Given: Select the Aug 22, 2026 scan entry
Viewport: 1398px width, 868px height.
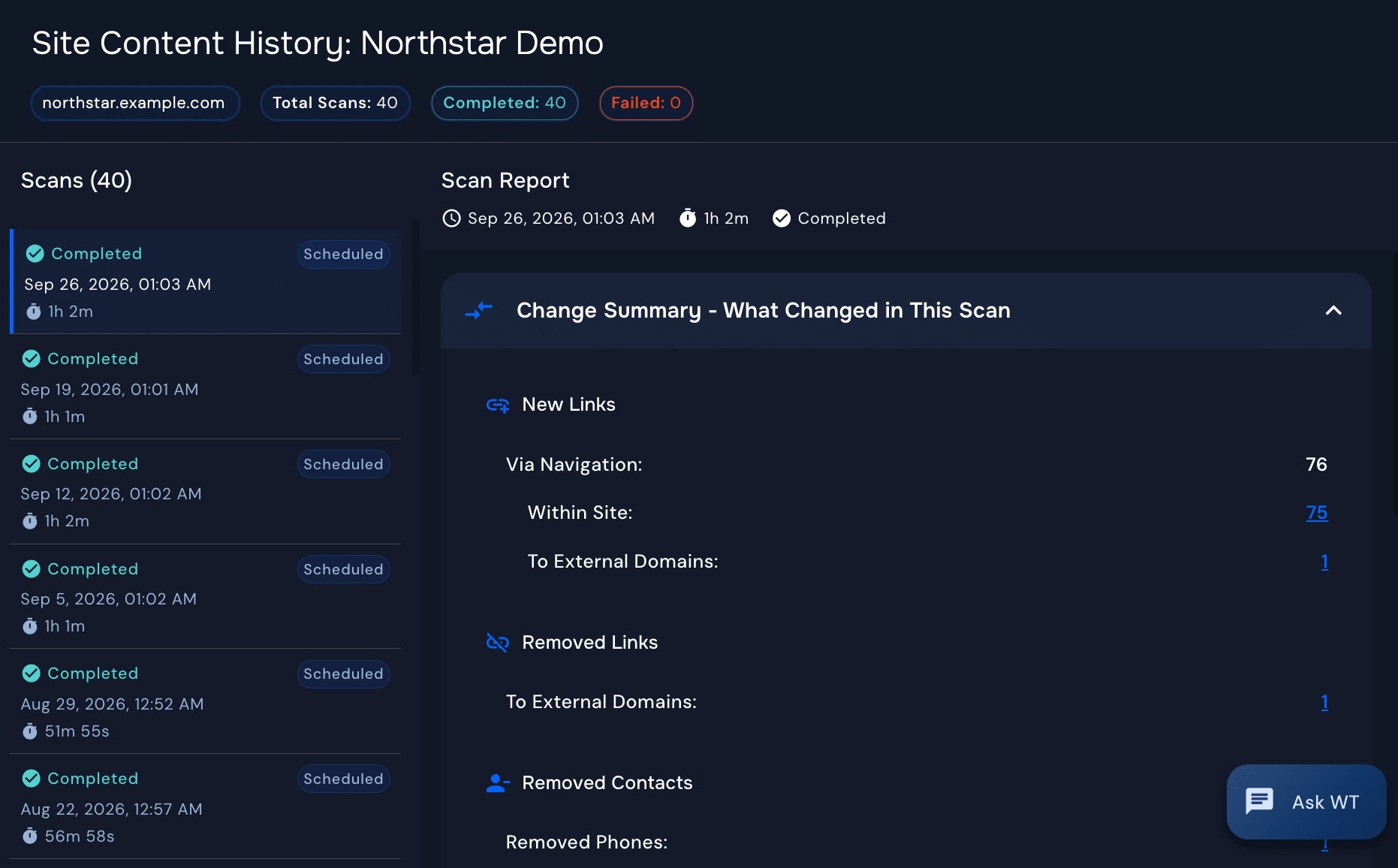Looking at the screenshot, I should point(206,806).
